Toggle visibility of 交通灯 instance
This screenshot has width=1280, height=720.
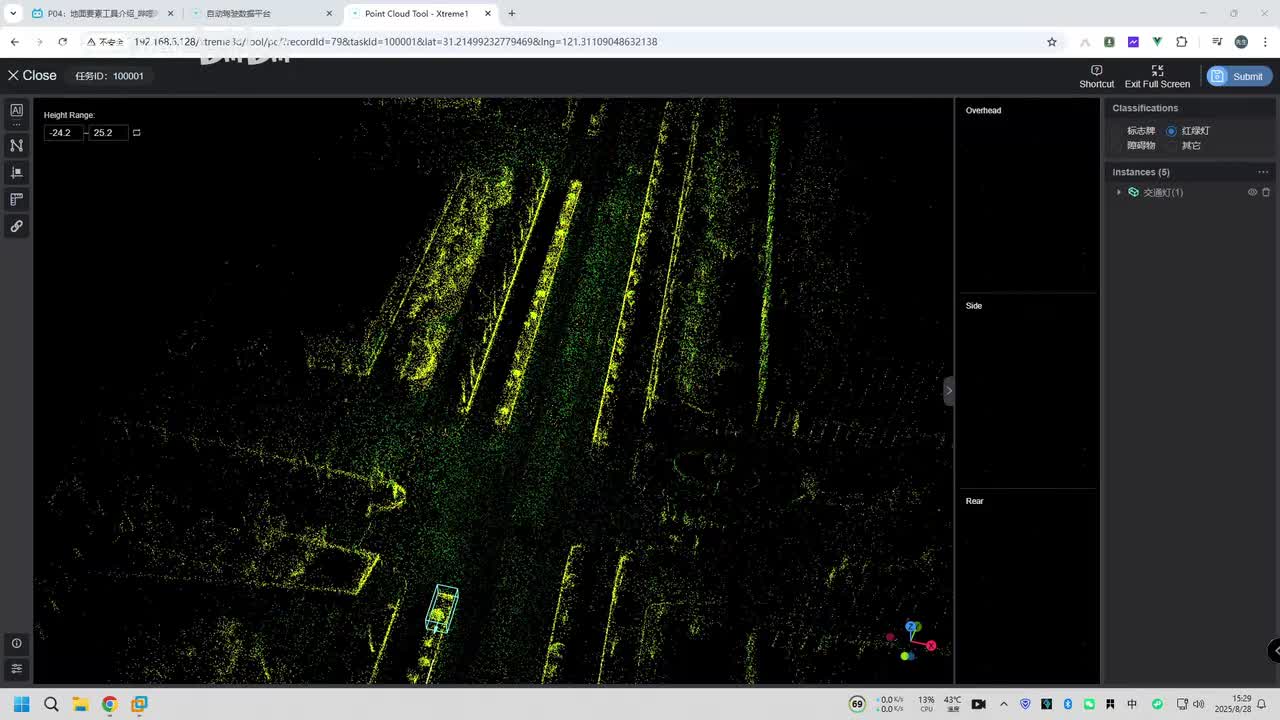point(1252,192)
